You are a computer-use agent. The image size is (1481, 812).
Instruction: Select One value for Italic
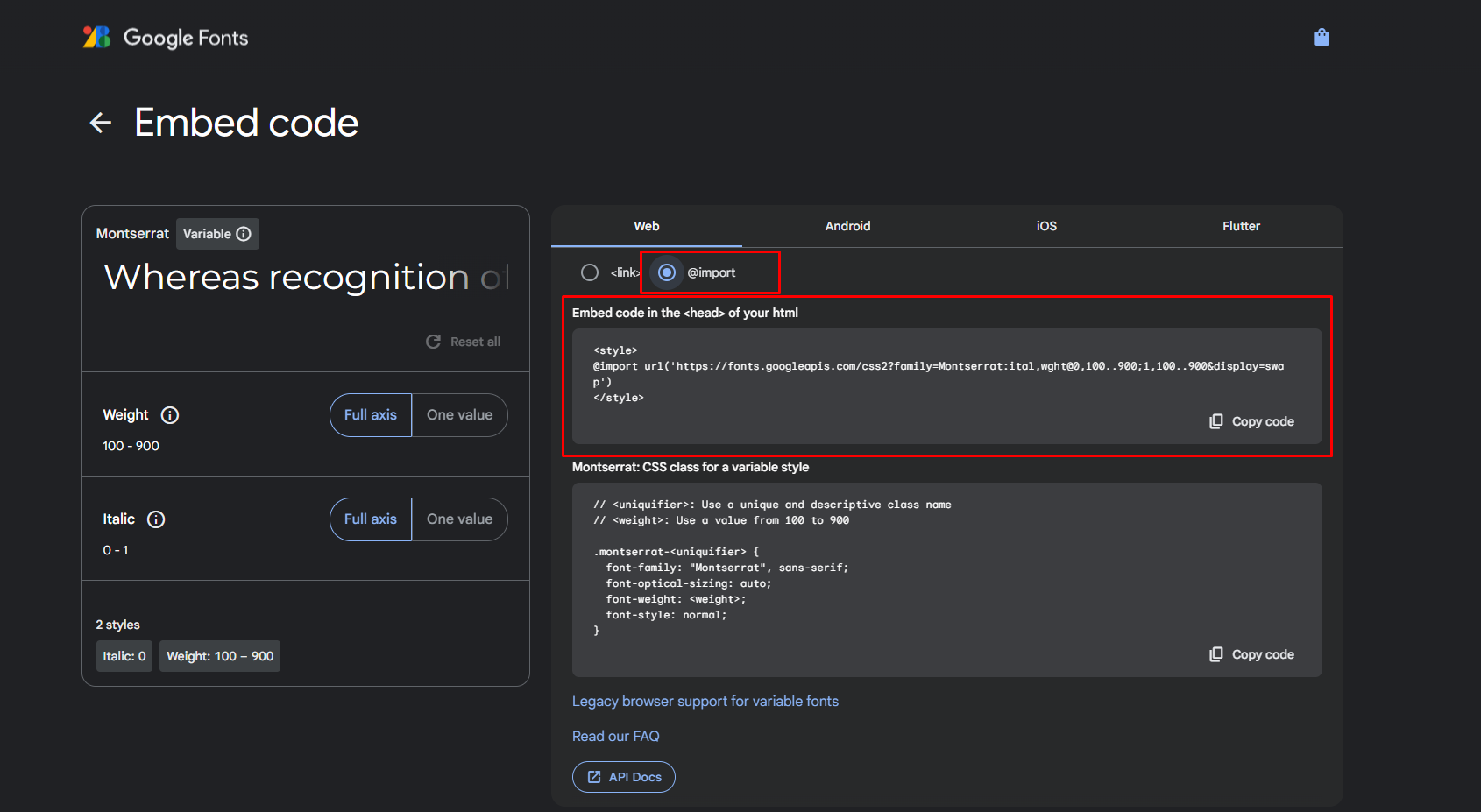click(459, 519)
